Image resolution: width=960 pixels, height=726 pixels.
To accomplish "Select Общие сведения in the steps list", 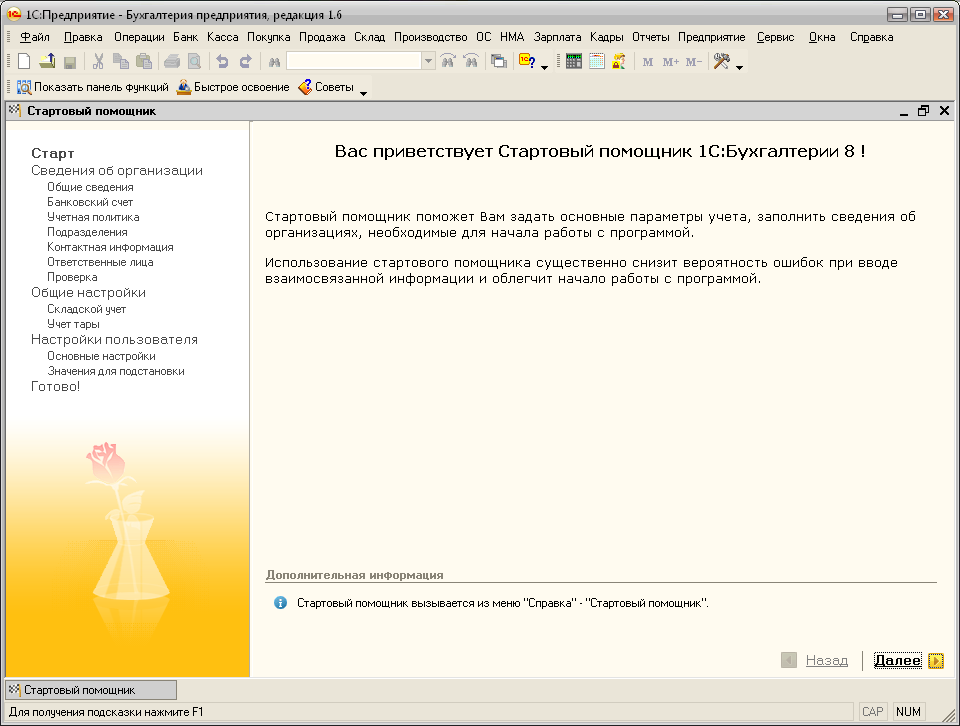I will [90, 187].
